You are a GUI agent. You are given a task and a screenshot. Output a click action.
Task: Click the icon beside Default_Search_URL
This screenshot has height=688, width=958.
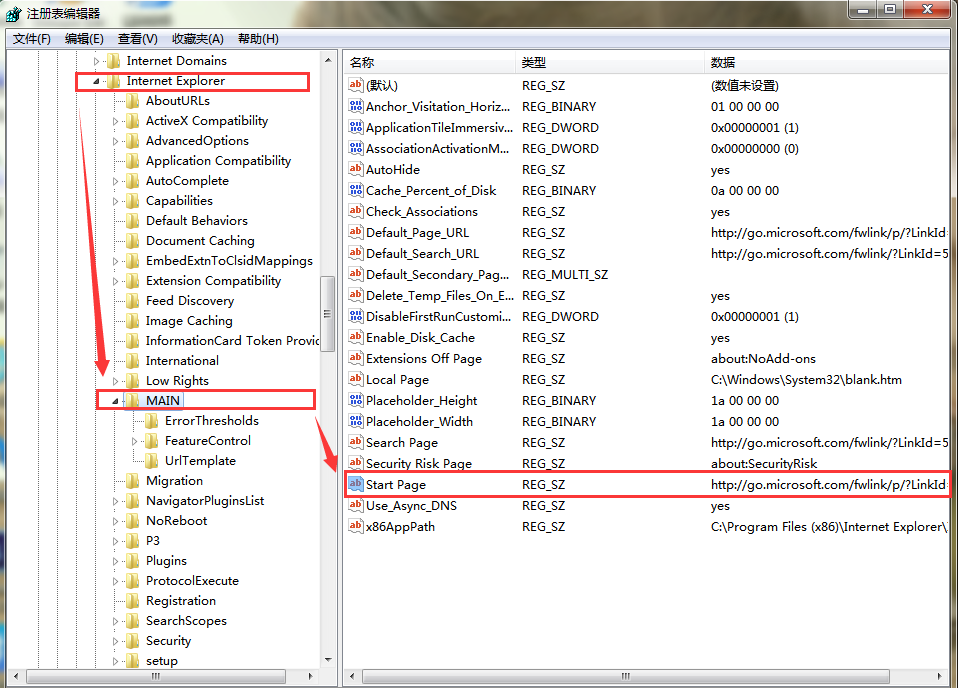(356, 253)
